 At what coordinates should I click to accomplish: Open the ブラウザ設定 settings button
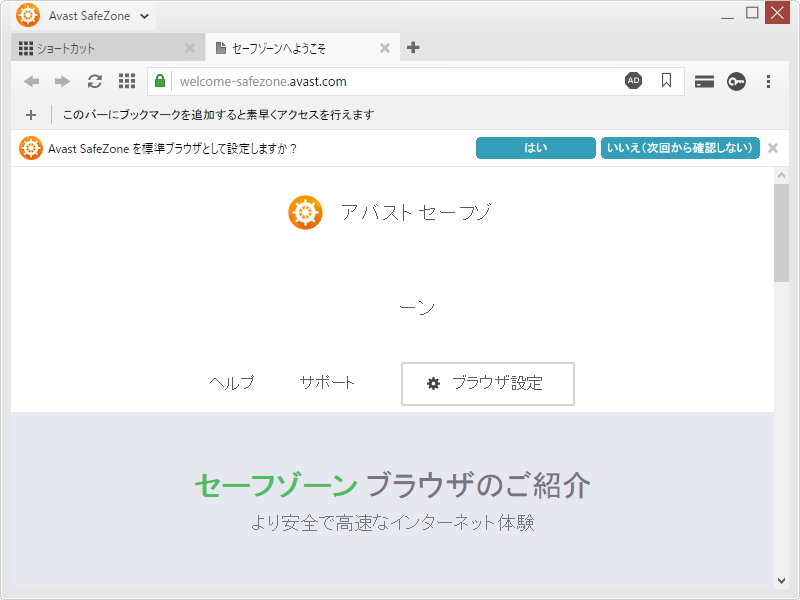(x=487, y=383)
